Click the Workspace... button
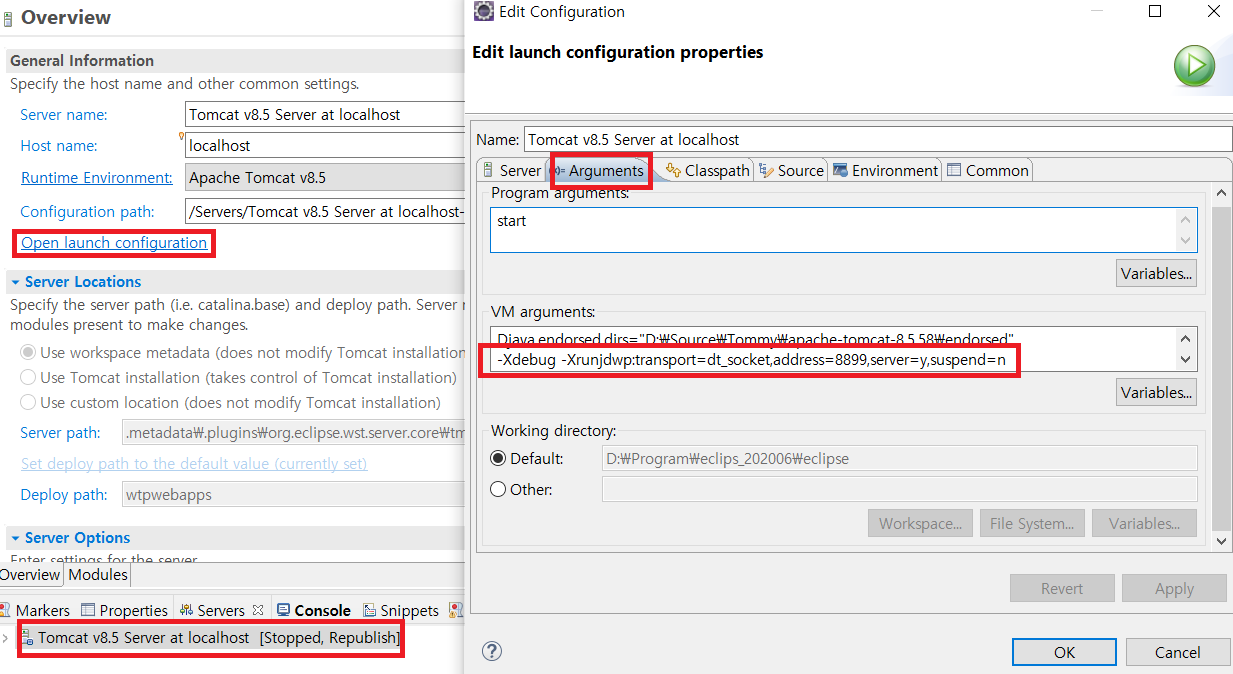Image resolution: width=1233 pixels, height=674 pixels. click(920, 523)
